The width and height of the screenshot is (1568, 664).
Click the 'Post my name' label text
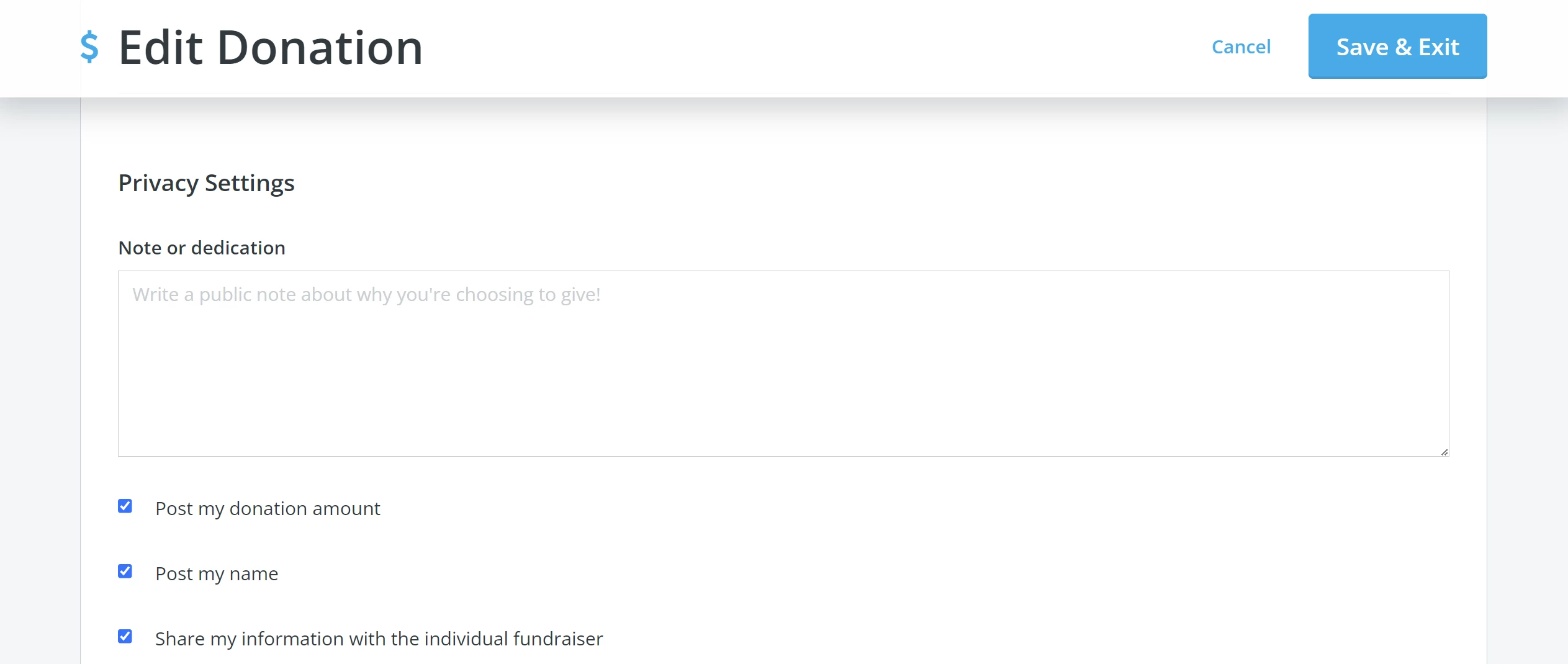point(217,574)
